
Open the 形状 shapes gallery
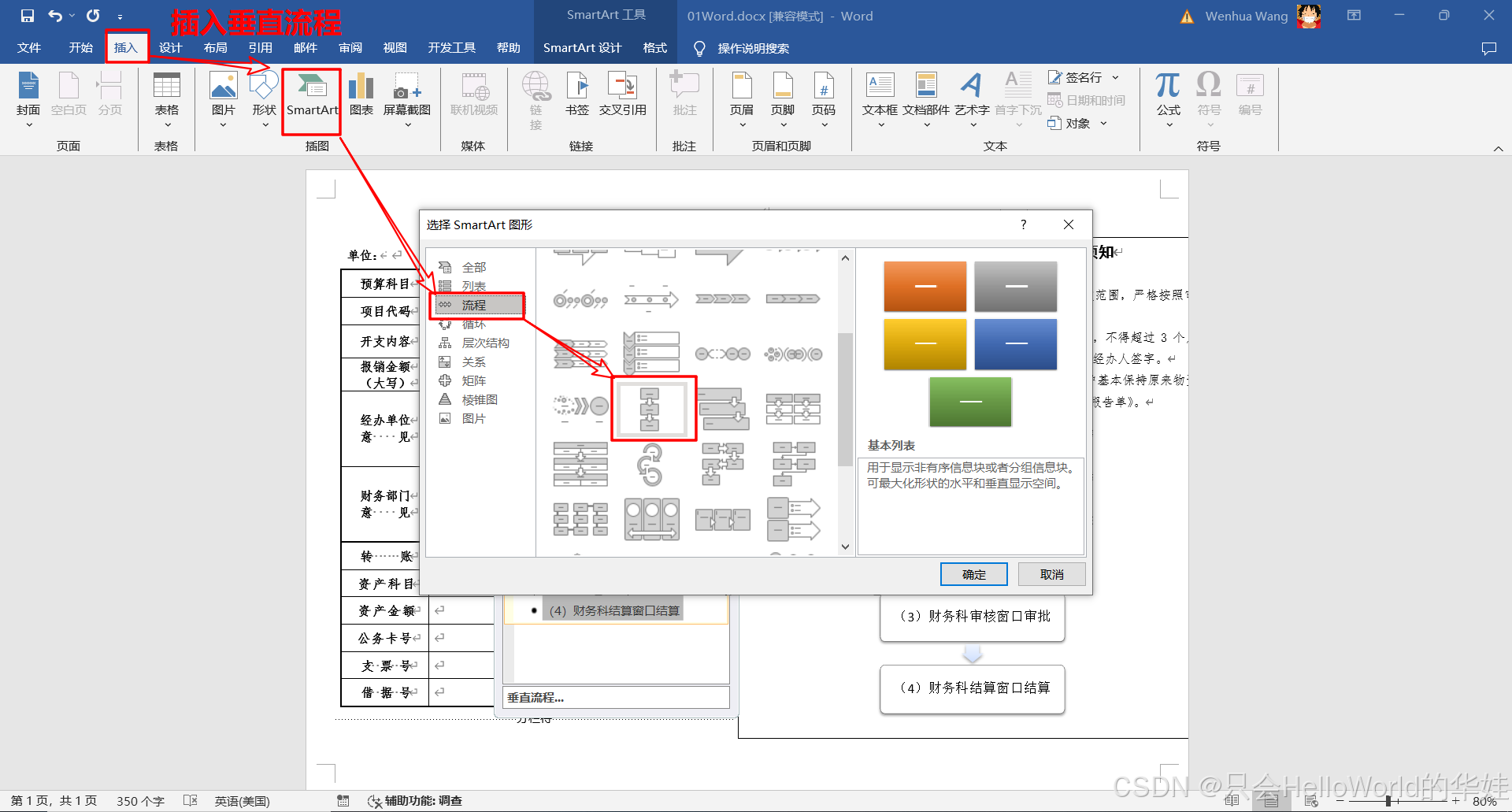coord(264,100)
